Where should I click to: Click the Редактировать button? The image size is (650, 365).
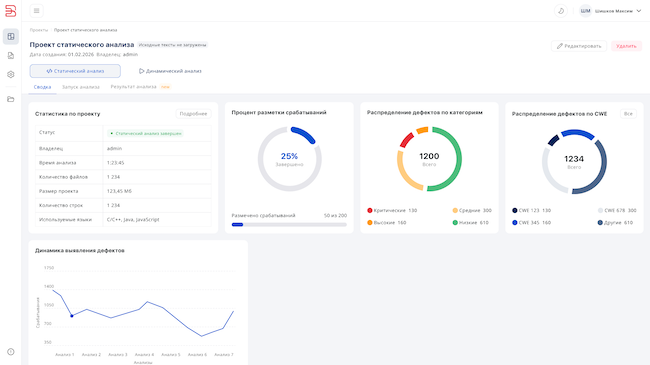(x=579, y=46)
